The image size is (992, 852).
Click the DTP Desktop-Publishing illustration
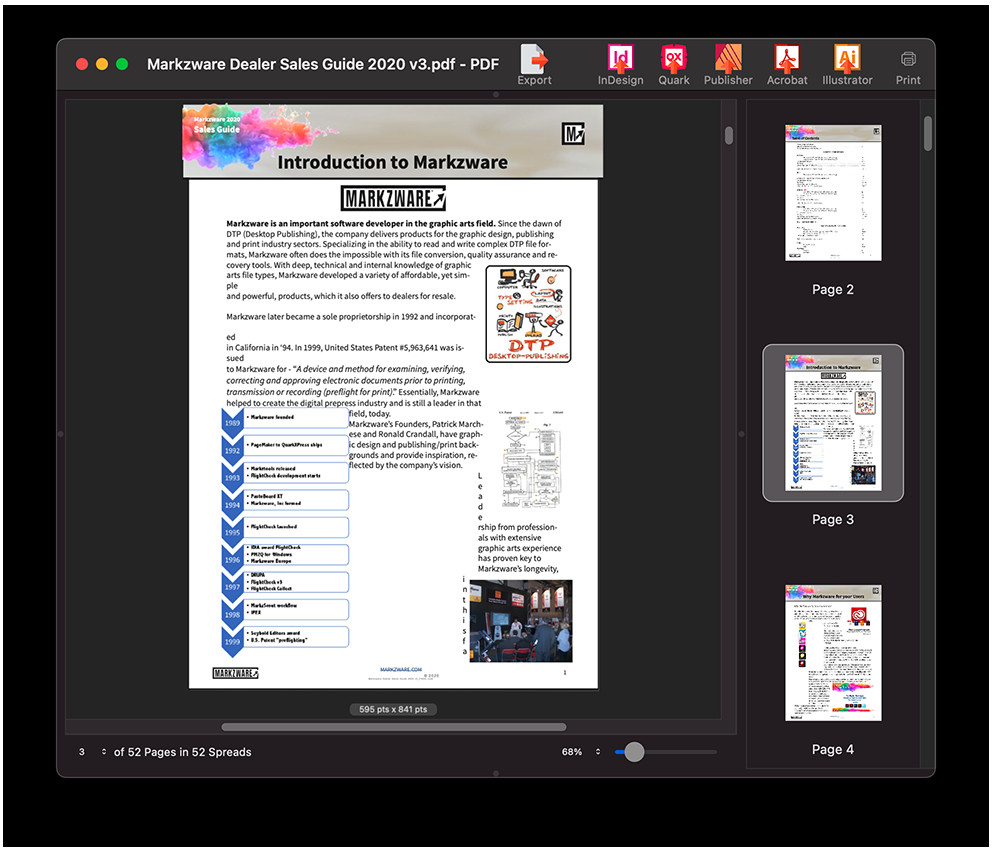tap(528, 314)
